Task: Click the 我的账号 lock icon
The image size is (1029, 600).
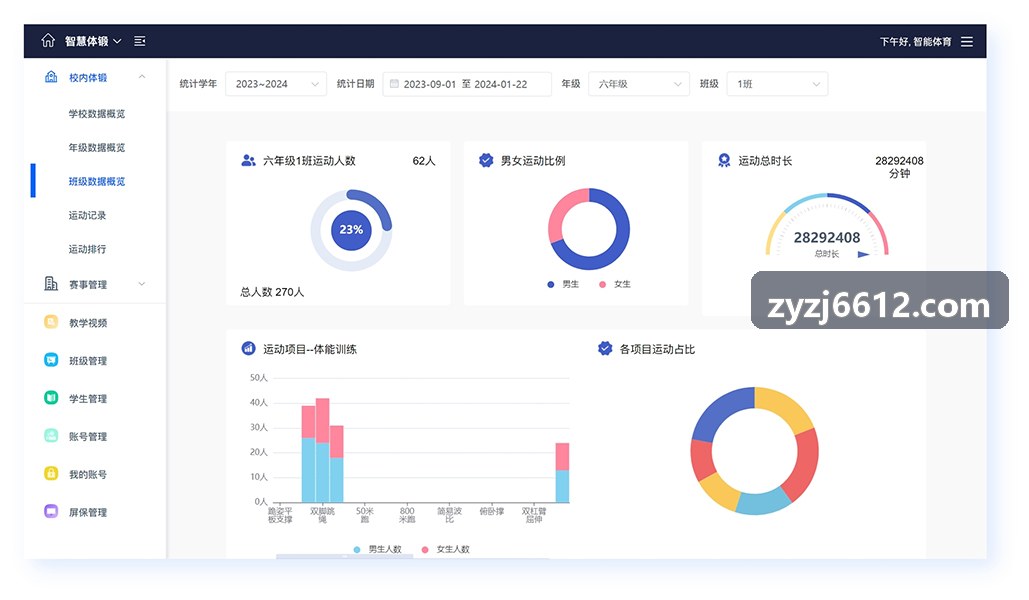Action: (51, 473)
